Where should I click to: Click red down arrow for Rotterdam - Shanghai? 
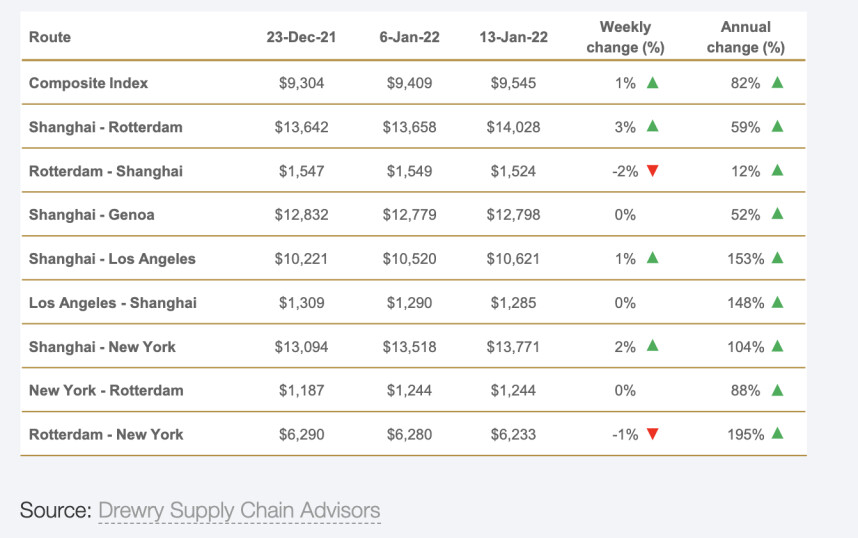pos(652,171)
